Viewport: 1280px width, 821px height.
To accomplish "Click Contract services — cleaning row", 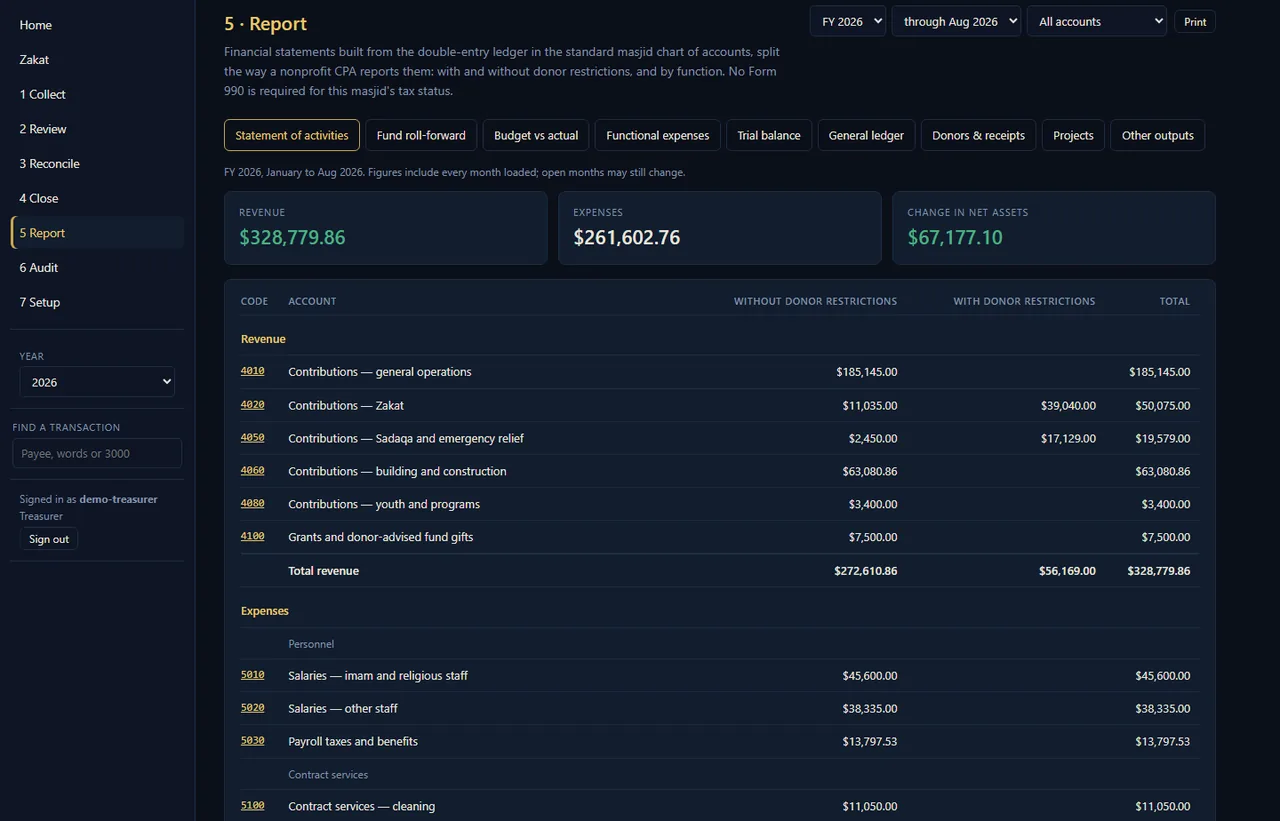I will 720,806.
